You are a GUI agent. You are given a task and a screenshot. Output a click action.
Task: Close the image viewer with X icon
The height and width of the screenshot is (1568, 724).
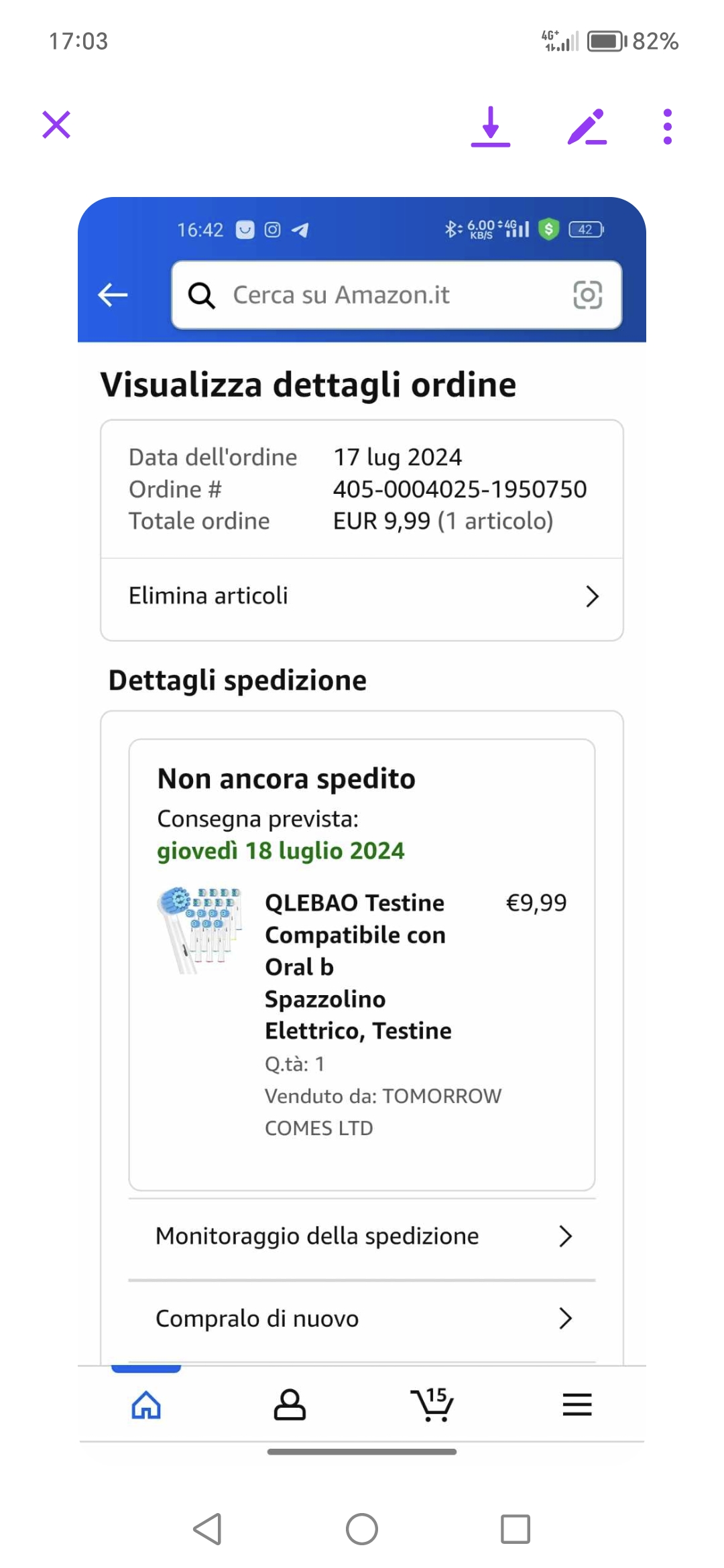point(56,125)
